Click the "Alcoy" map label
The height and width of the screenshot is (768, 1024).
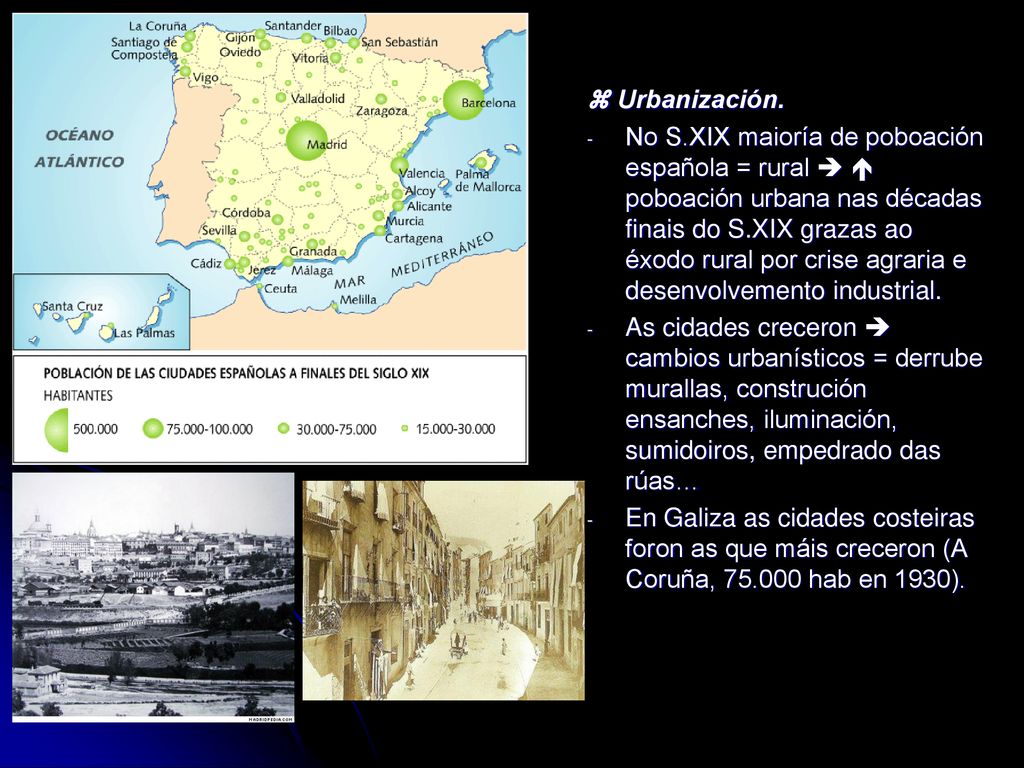coord(420,191)
